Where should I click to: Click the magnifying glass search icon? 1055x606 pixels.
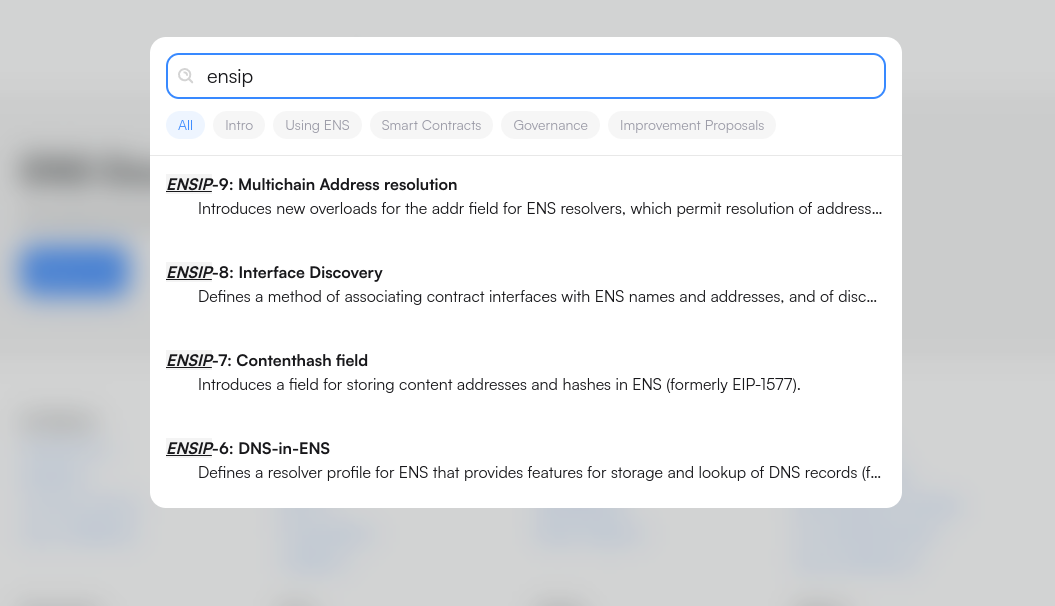(x=186, y=76)
